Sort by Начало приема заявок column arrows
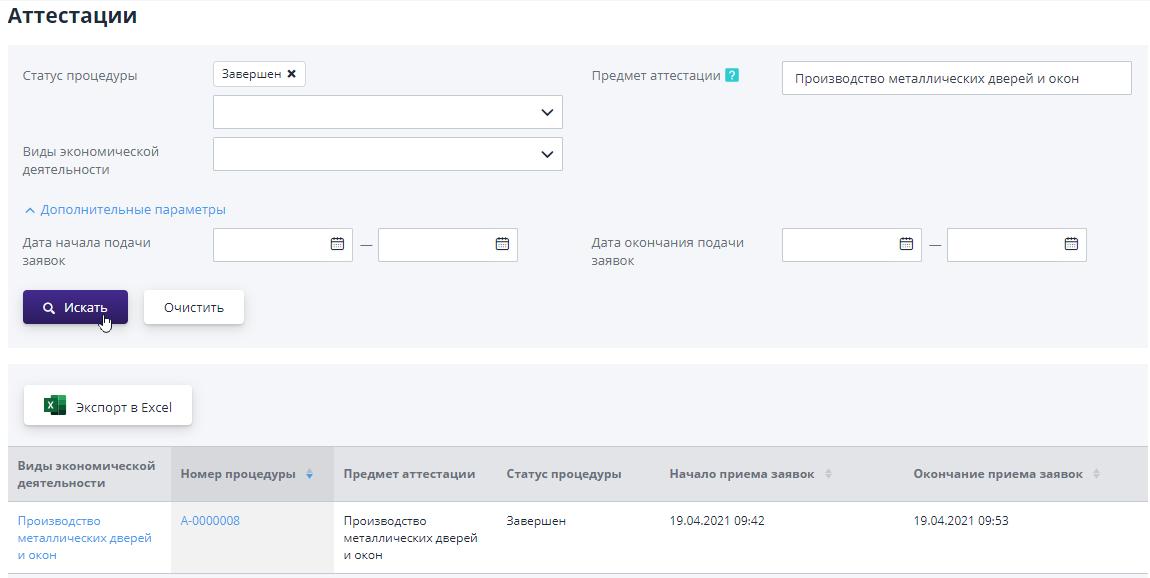Screen dimensions: 1150x578 click(828, 474)
